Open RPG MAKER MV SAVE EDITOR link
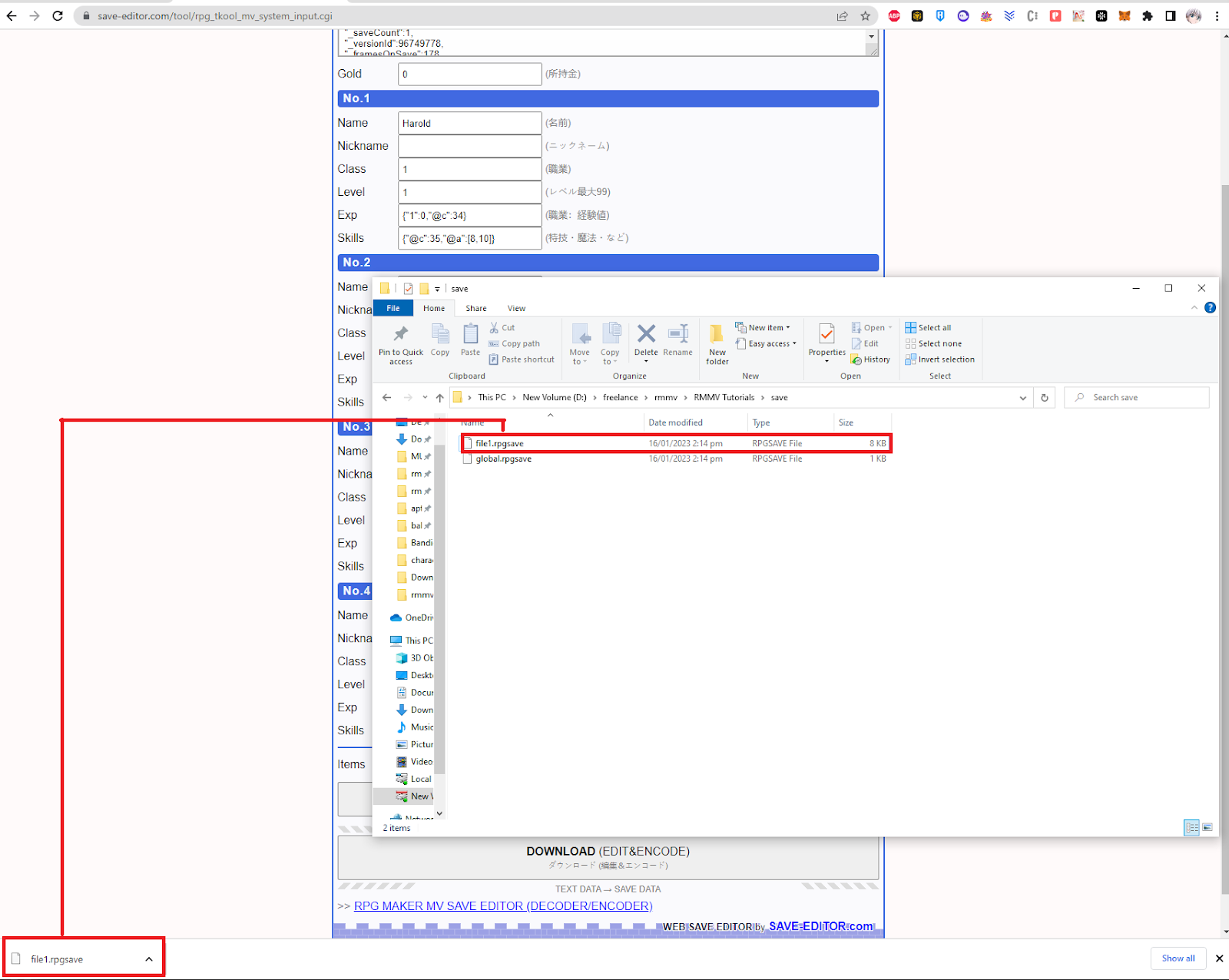The width and height of the screenshot is (1229, 980). click(x=503, y=906)
